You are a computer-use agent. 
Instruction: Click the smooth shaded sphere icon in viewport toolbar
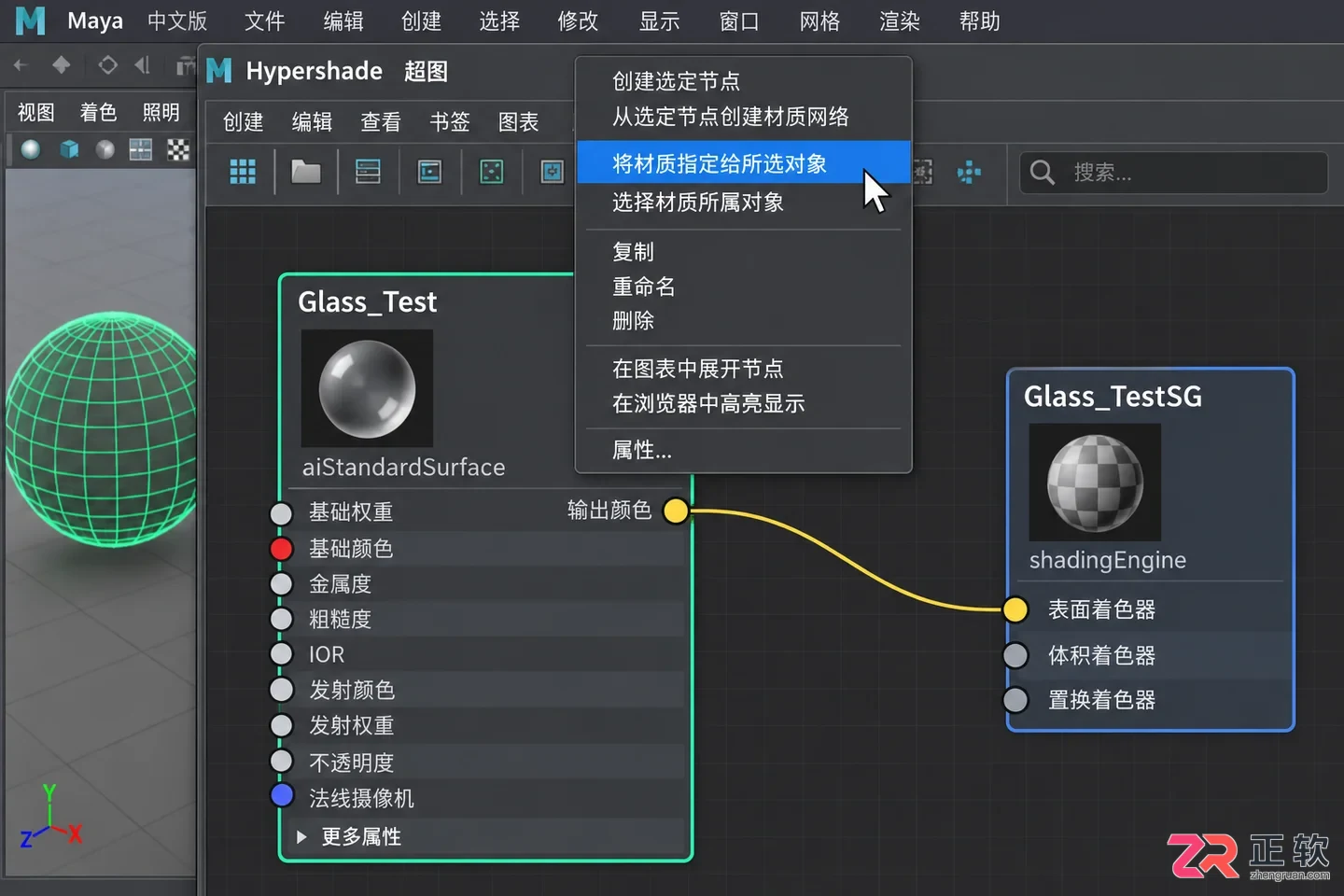point(31,149)
